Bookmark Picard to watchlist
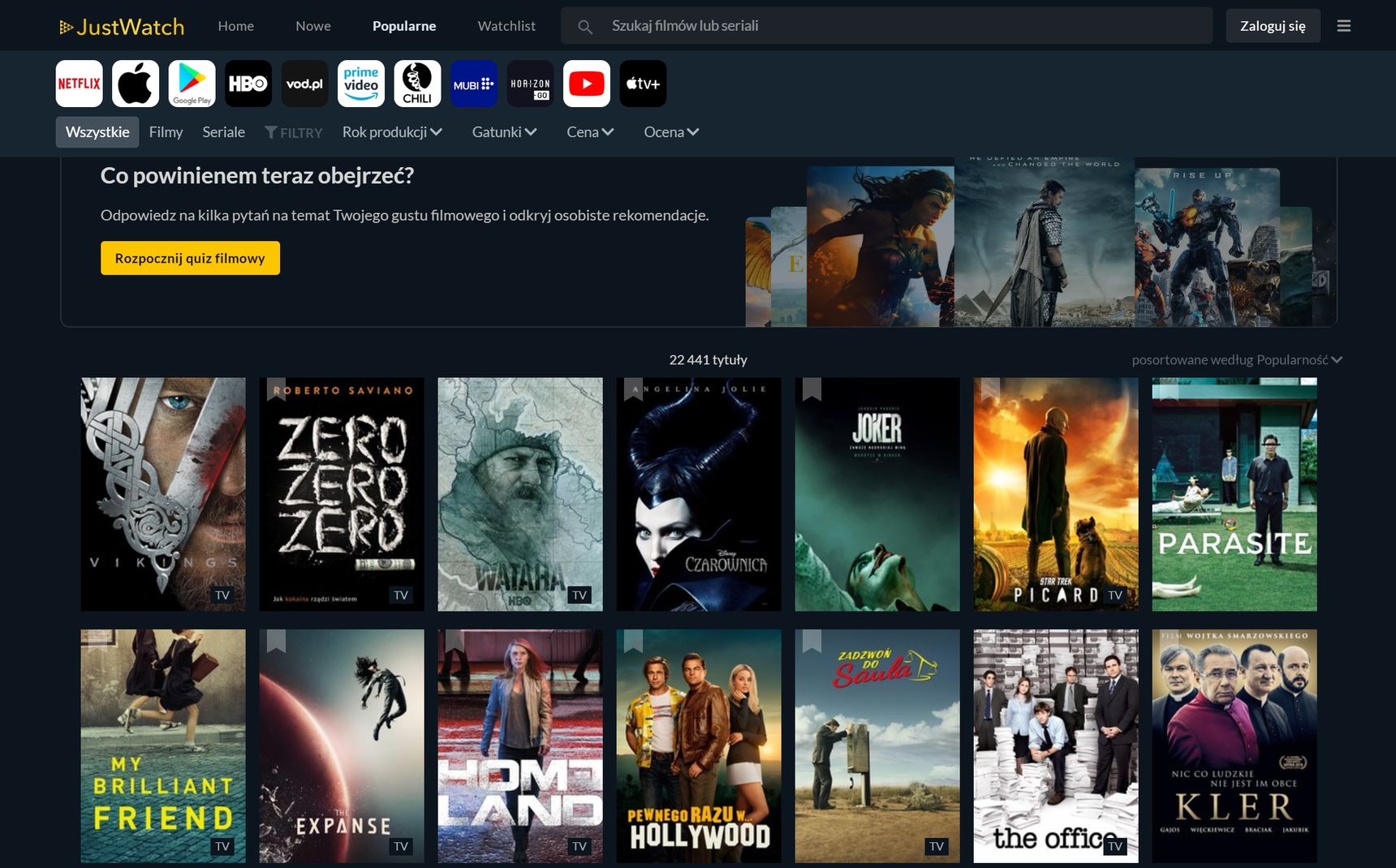This screenshot has width=1396, height=868. click(990, 389)
